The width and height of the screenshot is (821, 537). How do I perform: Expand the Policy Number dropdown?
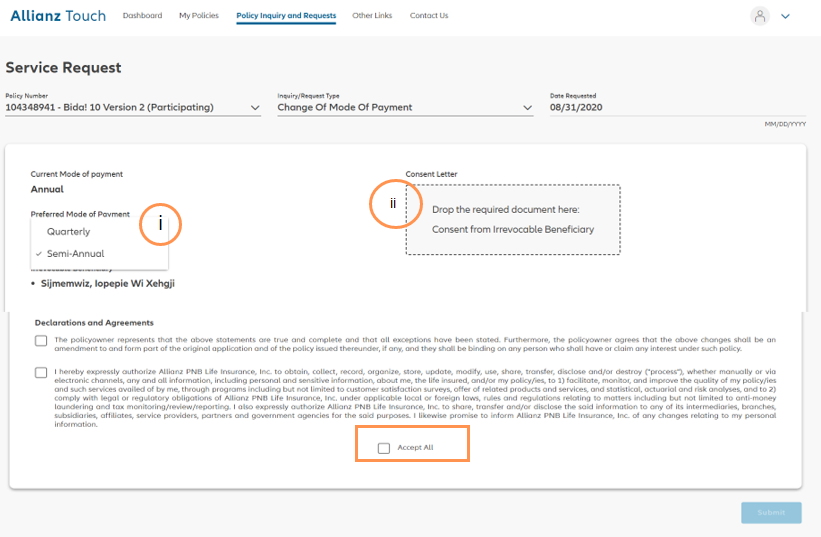pos(132,107)
